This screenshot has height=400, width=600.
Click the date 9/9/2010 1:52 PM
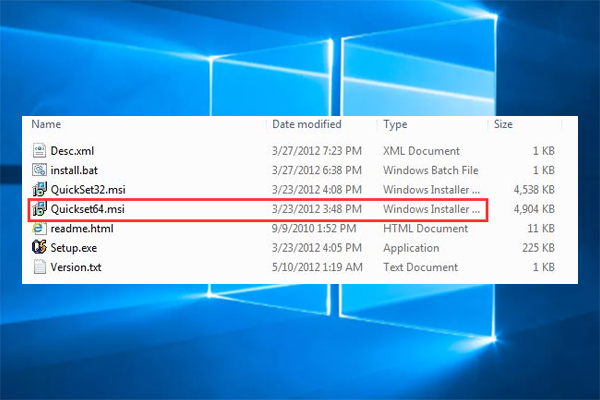[x=314, y=229]
